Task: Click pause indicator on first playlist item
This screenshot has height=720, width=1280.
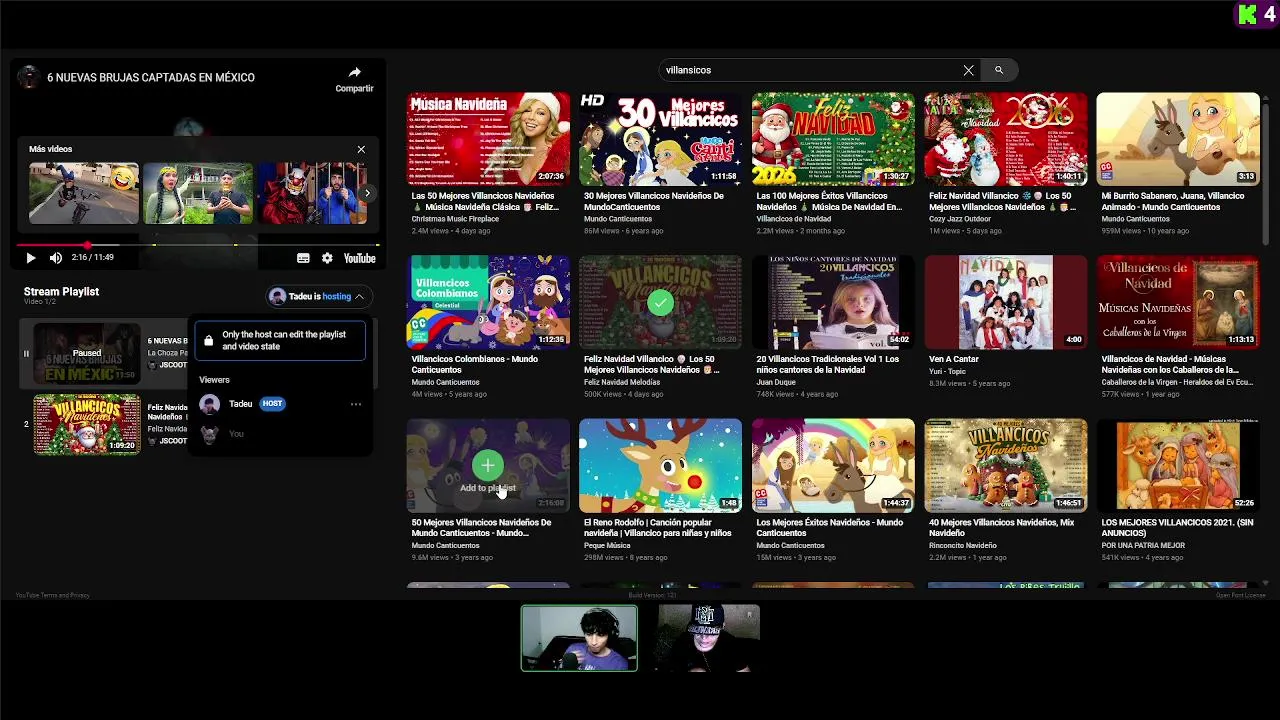Action: (26, 353)
